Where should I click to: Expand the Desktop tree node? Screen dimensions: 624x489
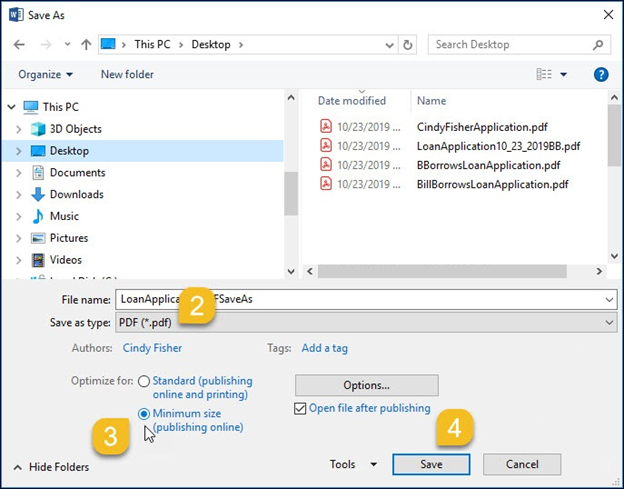click(18, 151)
